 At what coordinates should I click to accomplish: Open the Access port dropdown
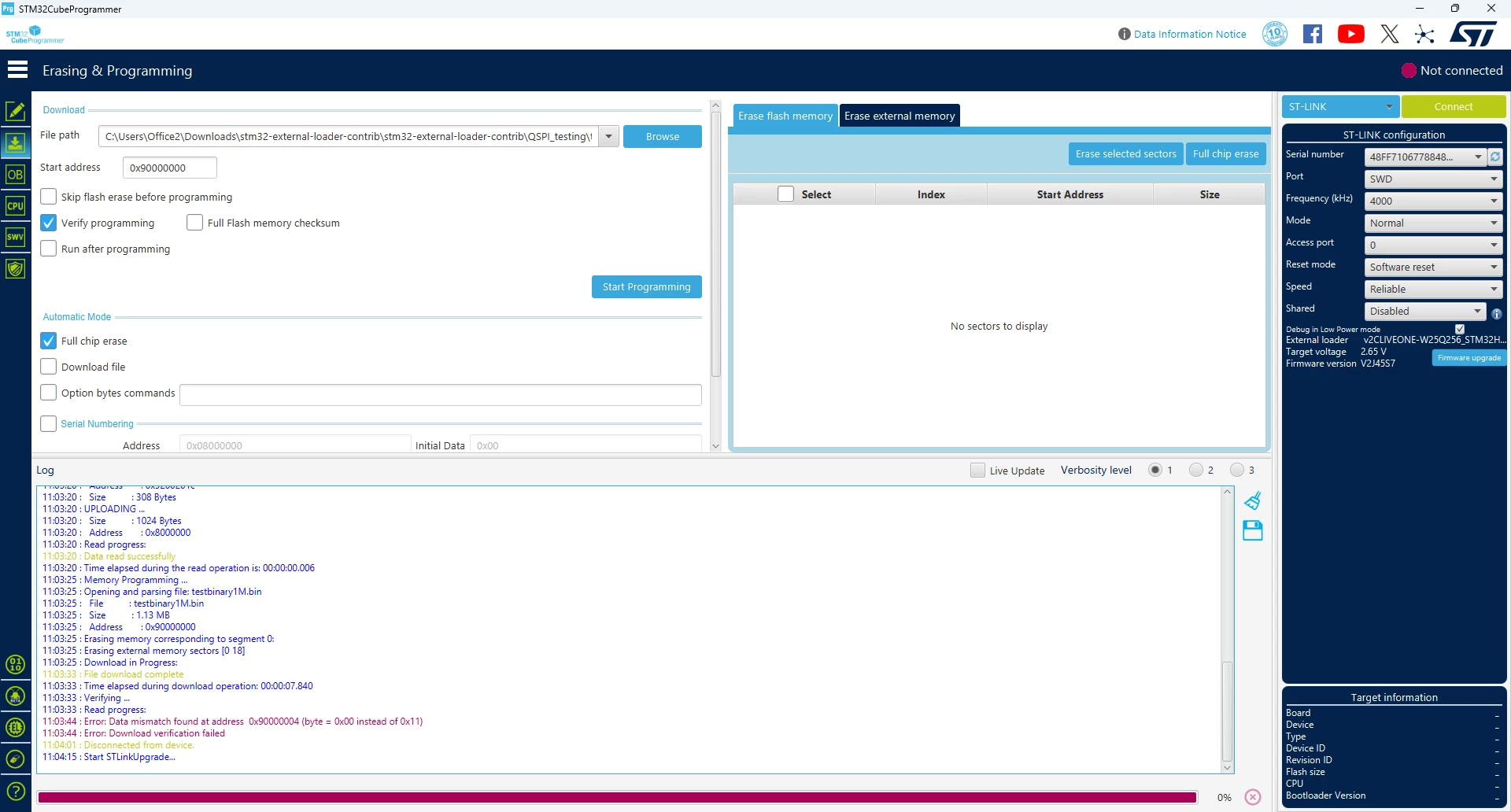[x=1433, y=245]
